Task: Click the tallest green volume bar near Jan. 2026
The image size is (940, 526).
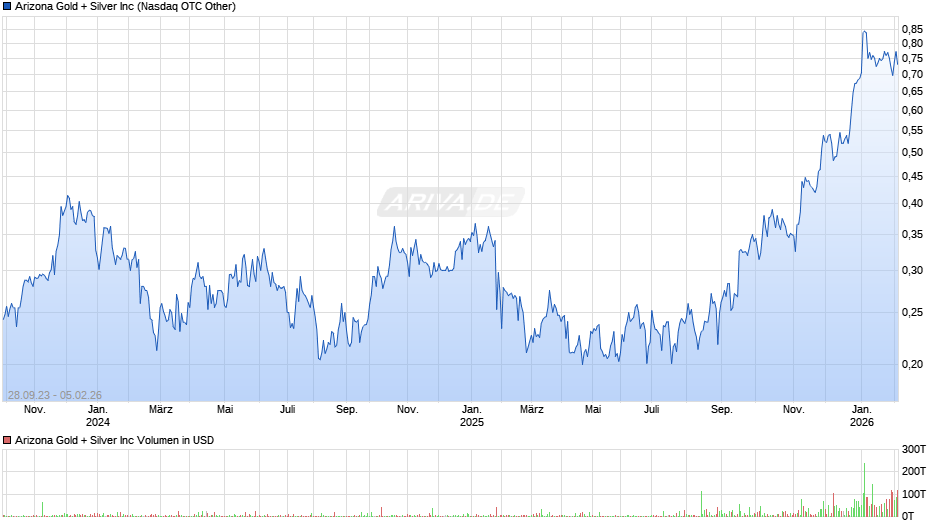Action: pos(864,489)
